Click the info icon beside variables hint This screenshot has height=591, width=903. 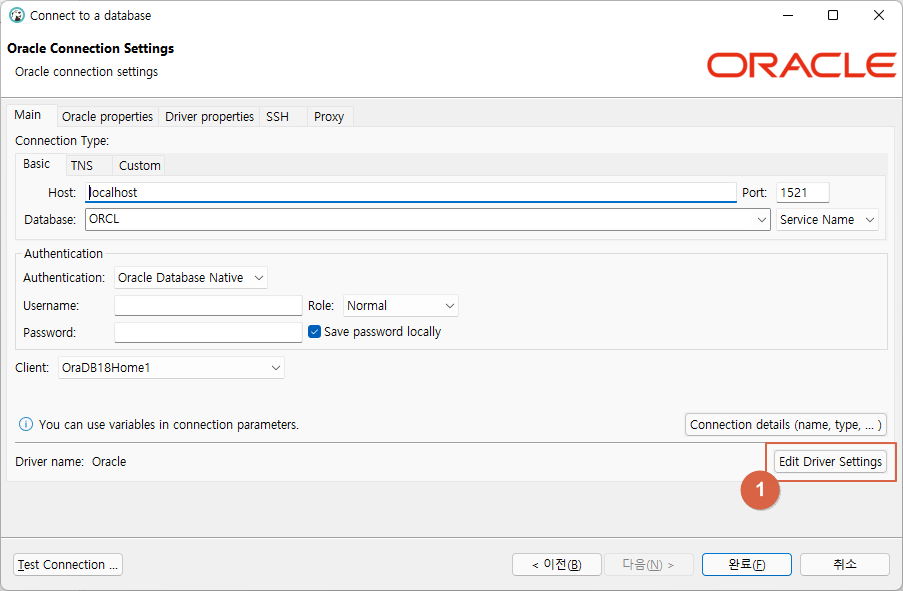click(26, 425)
